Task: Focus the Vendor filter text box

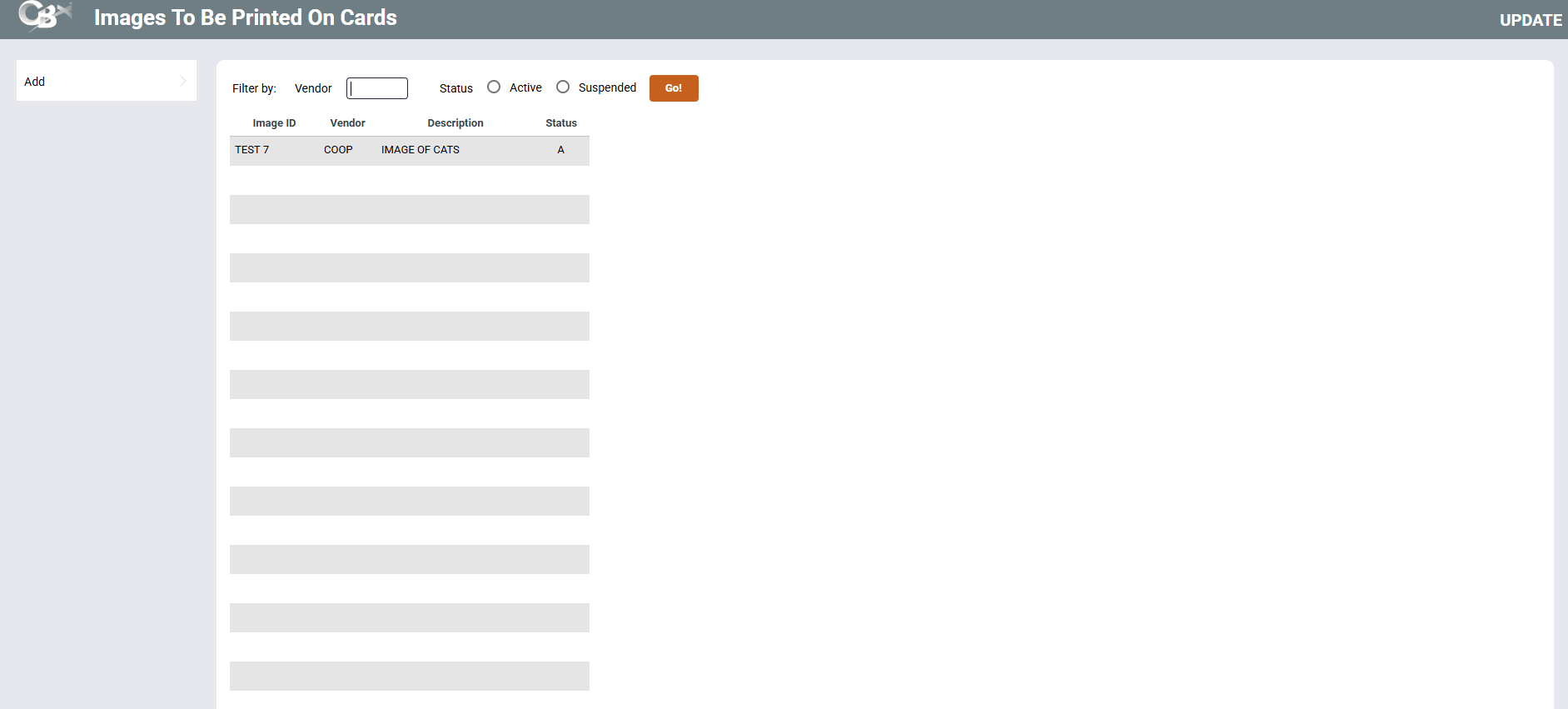Action: (377, 88)
